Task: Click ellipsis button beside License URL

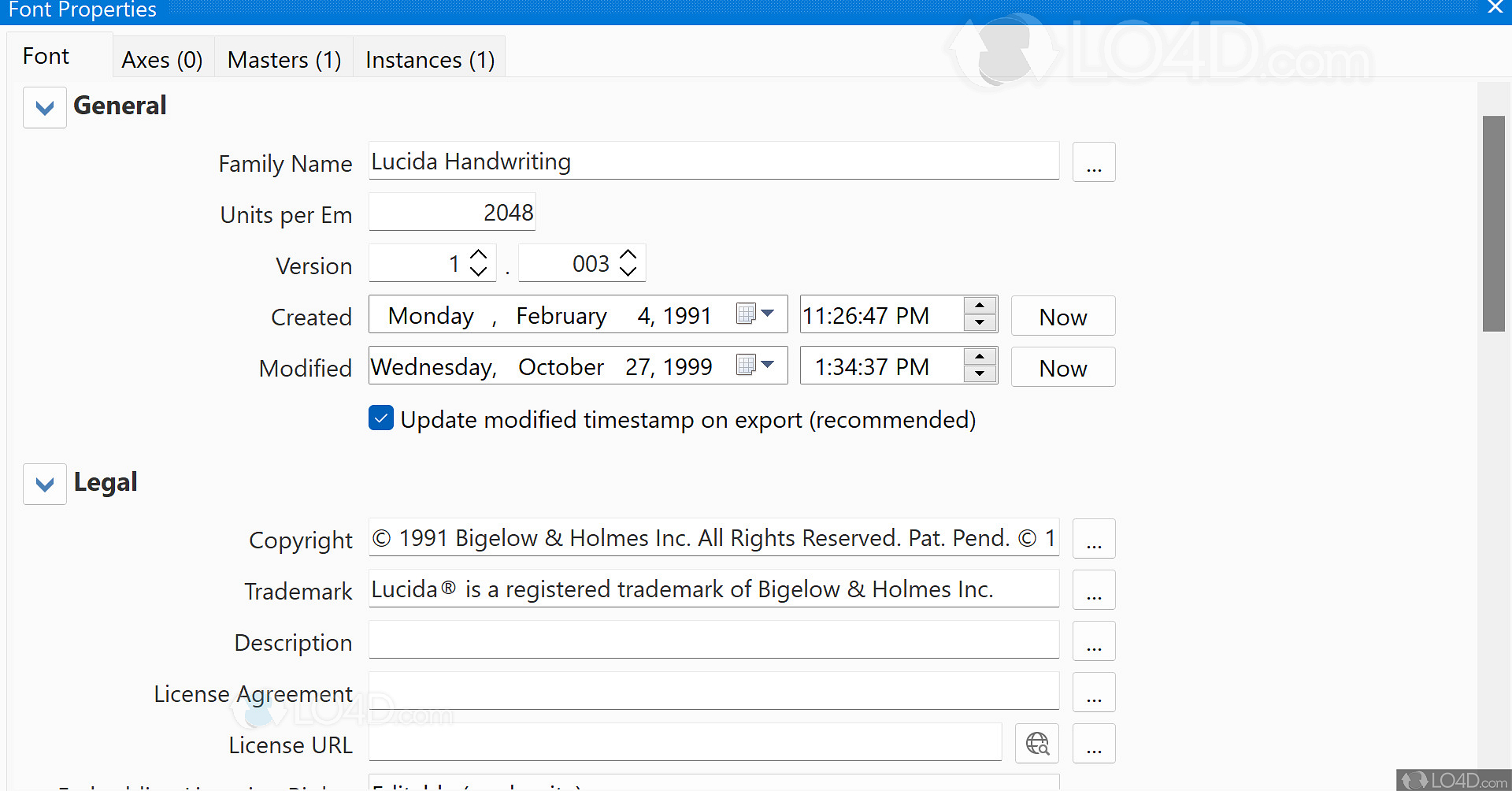Action: [1093, 744]
